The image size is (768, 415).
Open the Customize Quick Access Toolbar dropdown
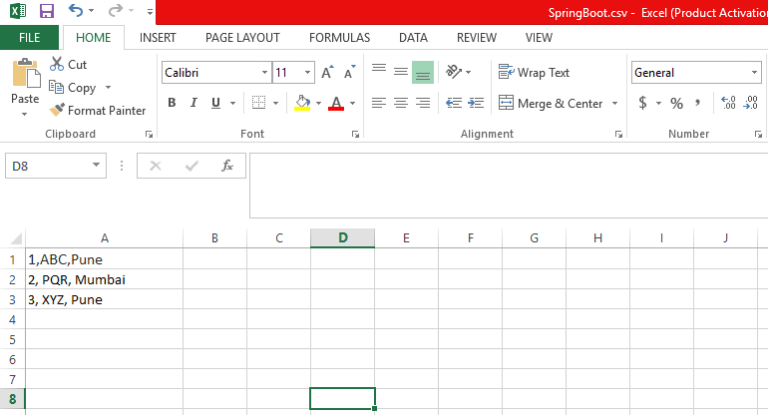pyautogui.click(x=150, y=11)
